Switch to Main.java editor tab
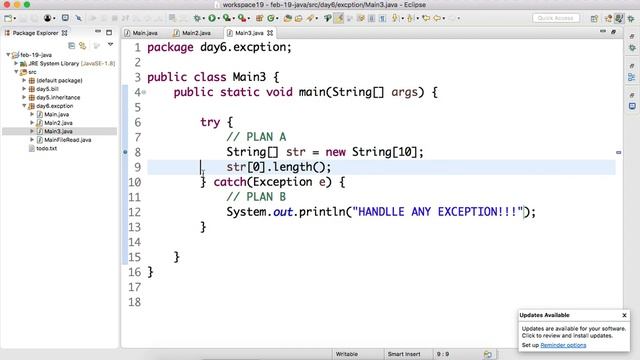Image resolution: width=640 pixels, height=360 pixels. (x=141, y=33)
